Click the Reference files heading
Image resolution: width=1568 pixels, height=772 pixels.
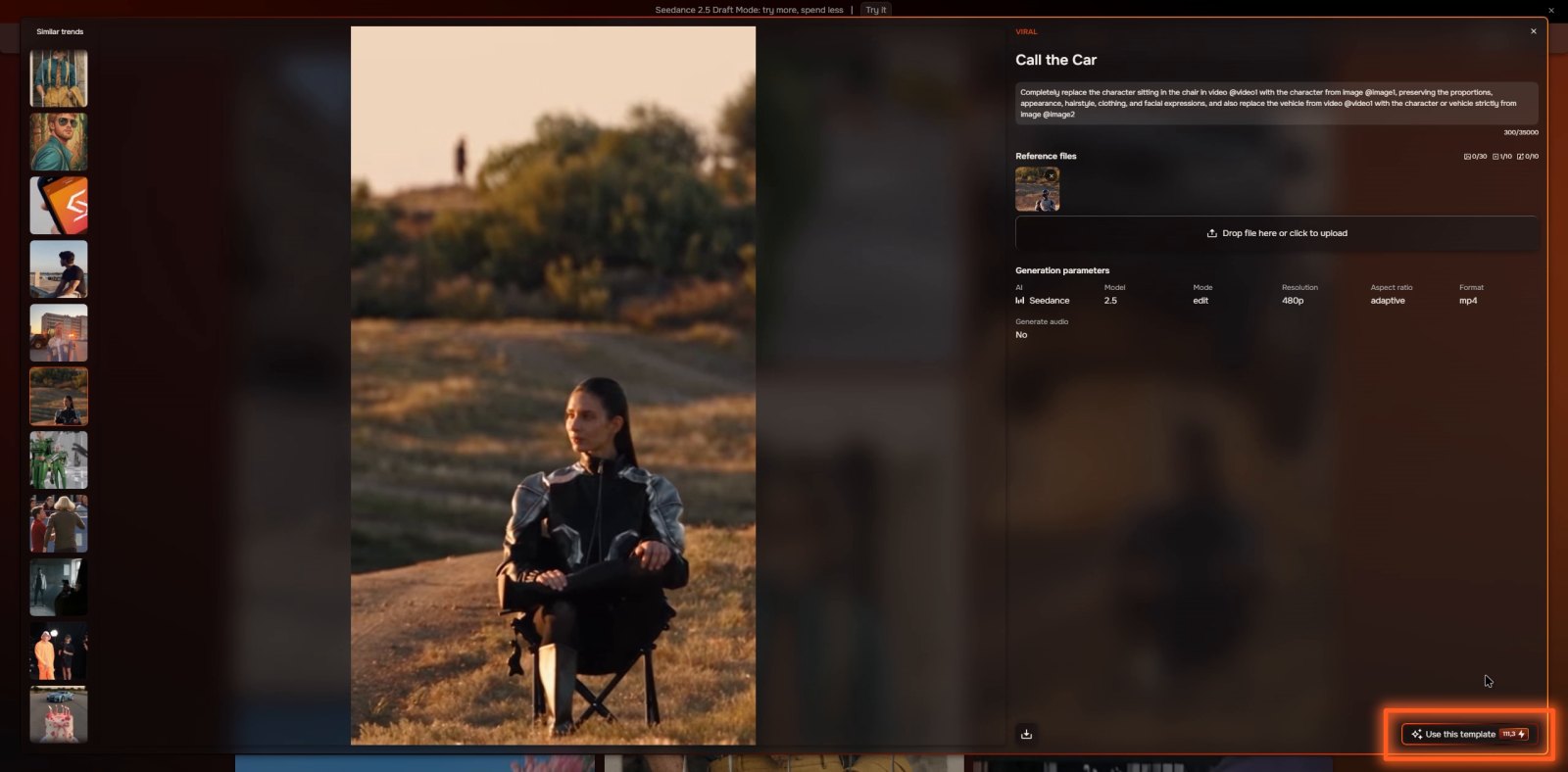[1046, 157]
